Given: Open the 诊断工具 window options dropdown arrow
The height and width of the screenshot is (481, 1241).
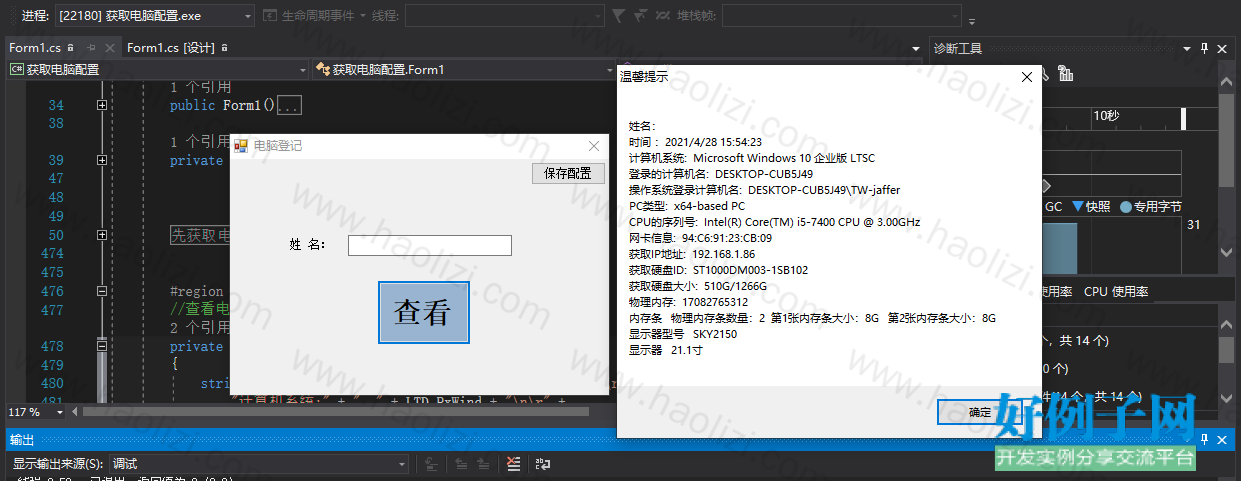Looking at the screenshot, I should 1187,47.
